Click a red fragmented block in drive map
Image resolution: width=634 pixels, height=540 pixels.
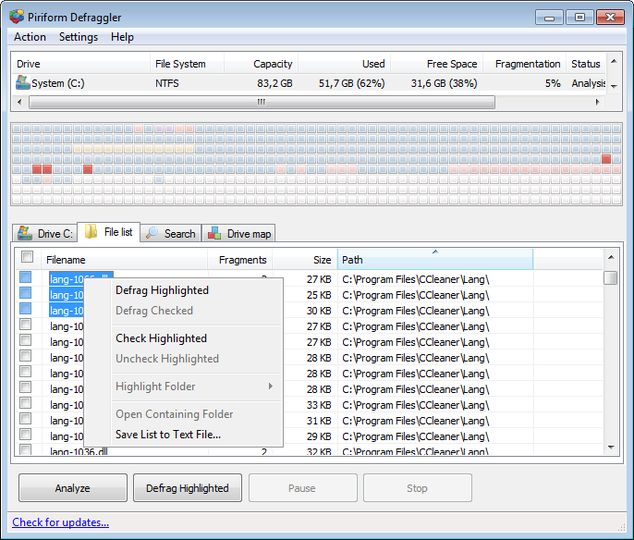(87, 170)
